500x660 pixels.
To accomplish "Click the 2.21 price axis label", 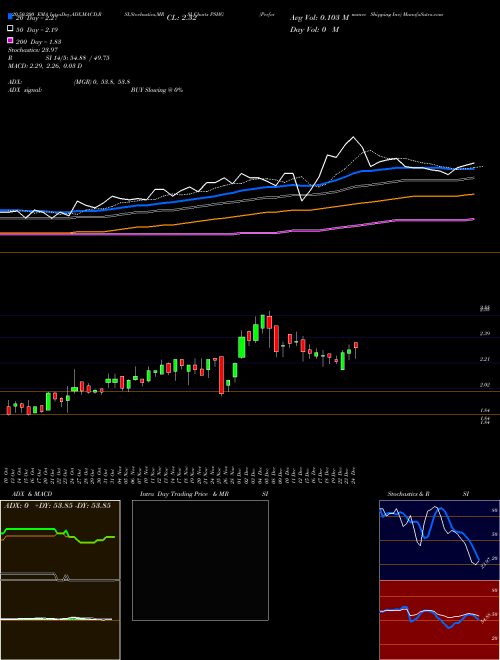I will pyautogui.click(x=485, y=359).
